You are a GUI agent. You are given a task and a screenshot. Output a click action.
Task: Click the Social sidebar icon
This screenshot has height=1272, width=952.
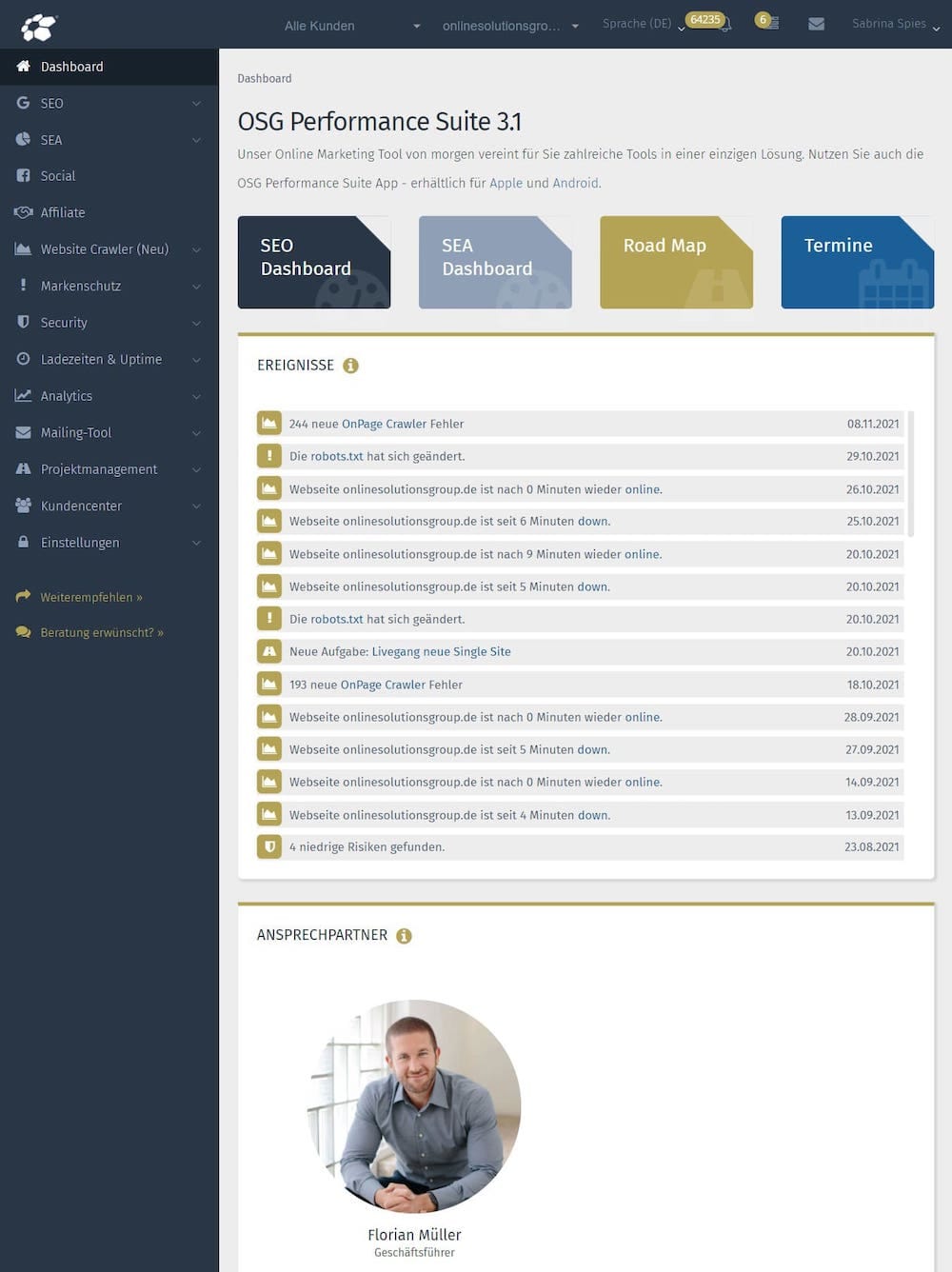click(x=23, y=176)
